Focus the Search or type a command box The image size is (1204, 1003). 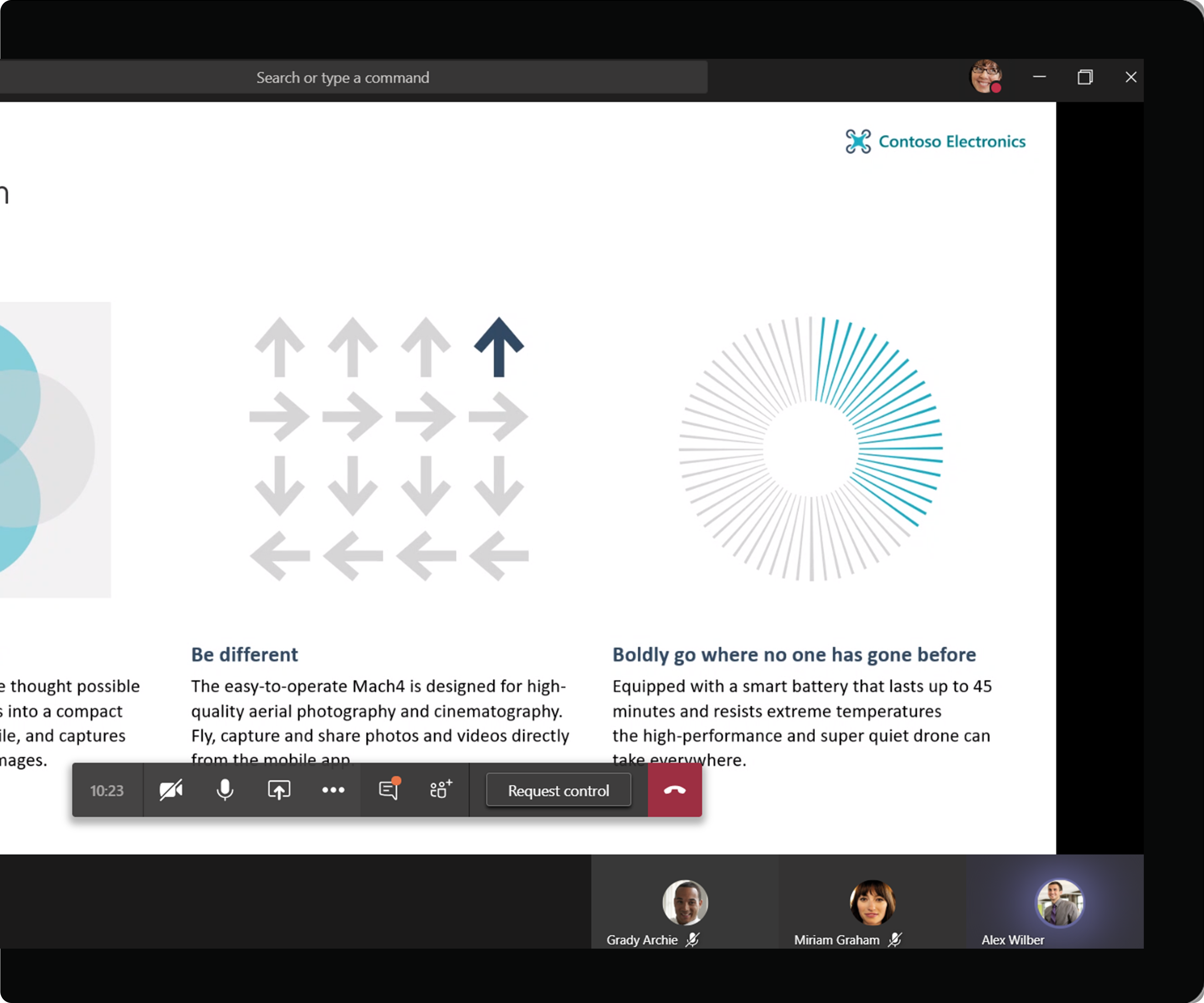click(343, 77)
